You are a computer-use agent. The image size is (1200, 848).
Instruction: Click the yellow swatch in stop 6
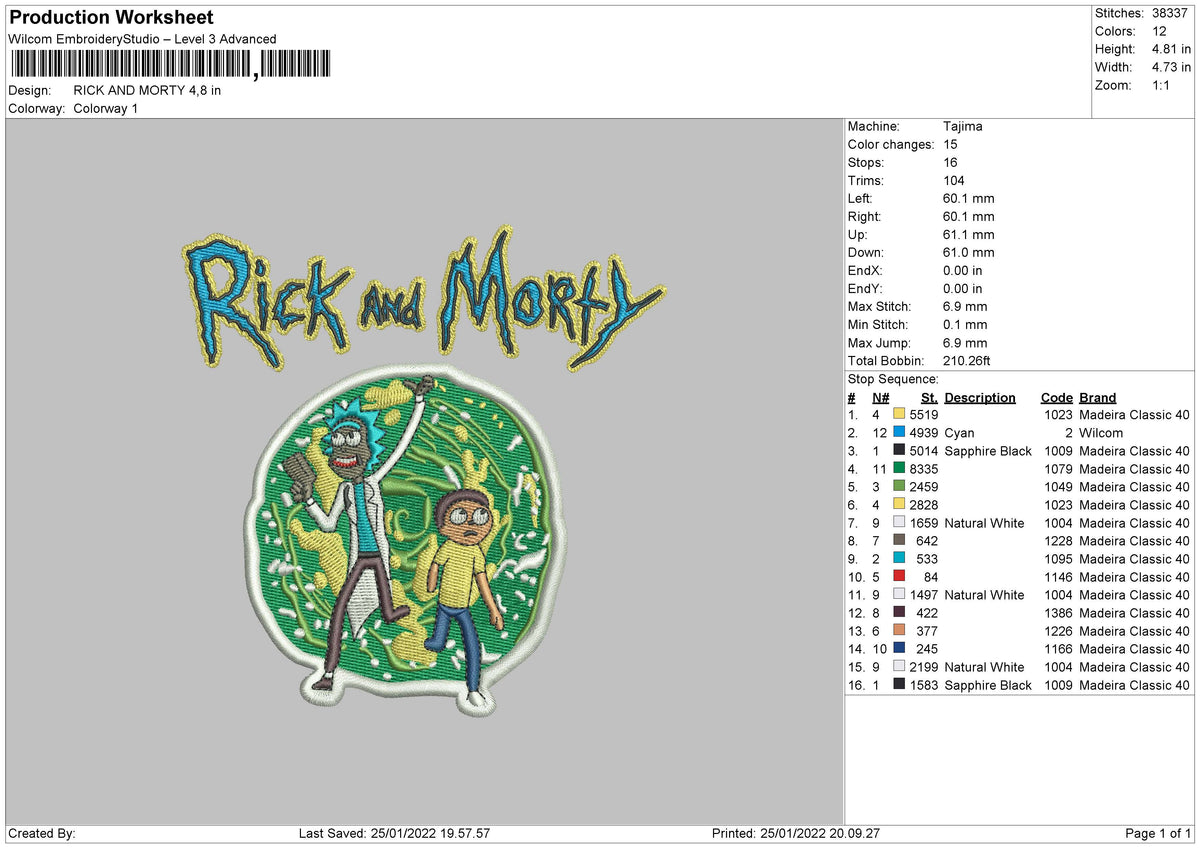899,505
